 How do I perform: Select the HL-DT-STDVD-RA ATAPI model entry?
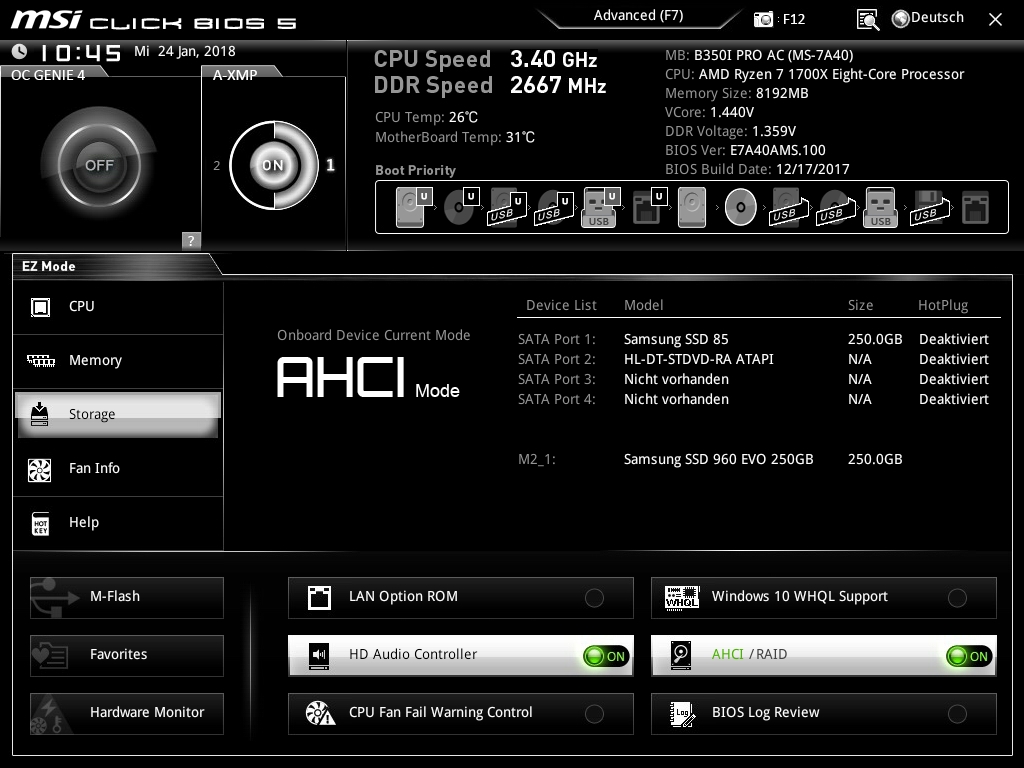tap(699, 359)
